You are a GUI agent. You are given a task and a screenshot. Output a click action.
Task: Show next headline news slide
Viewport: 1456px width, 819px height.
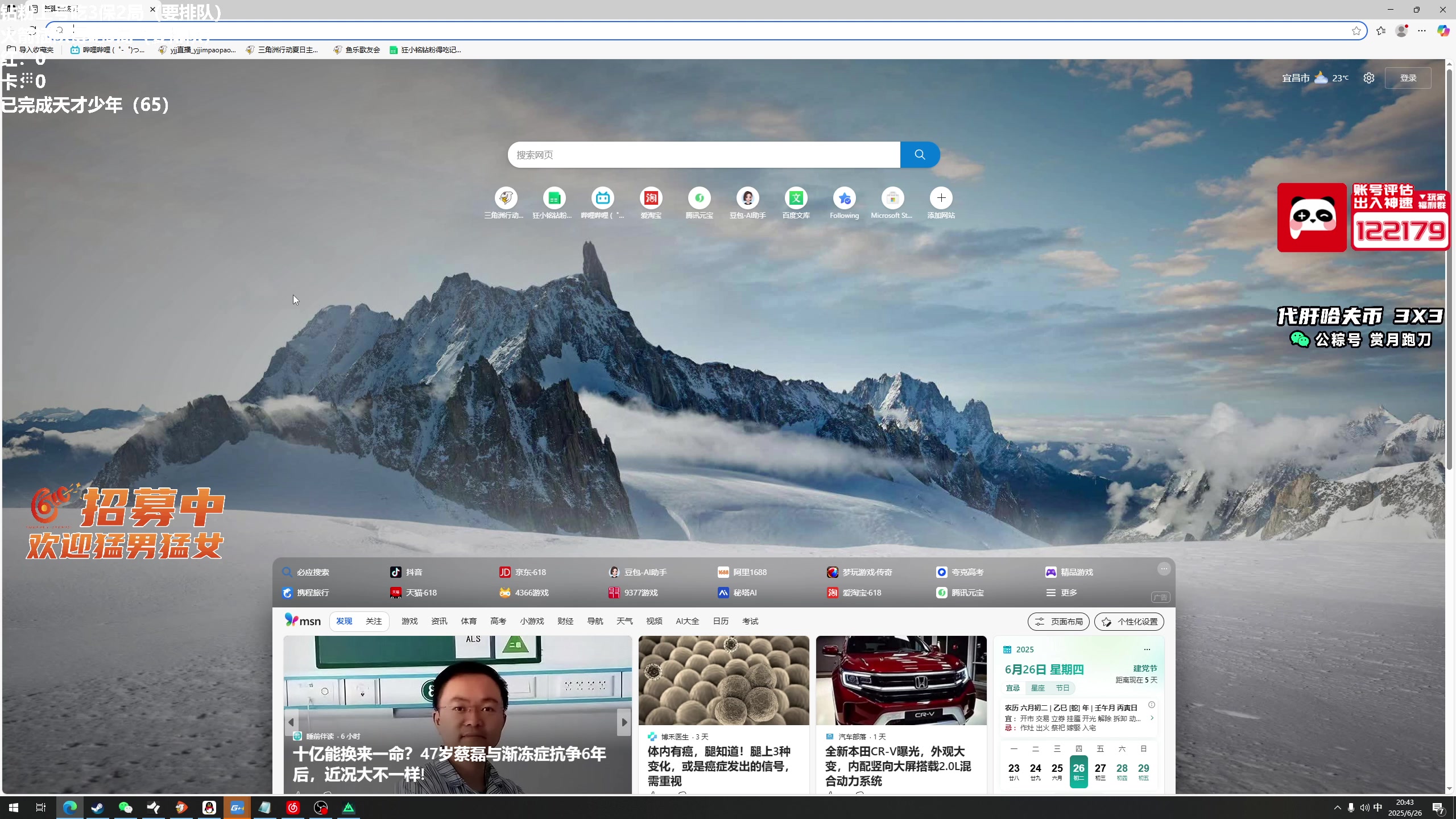(624, 722)
